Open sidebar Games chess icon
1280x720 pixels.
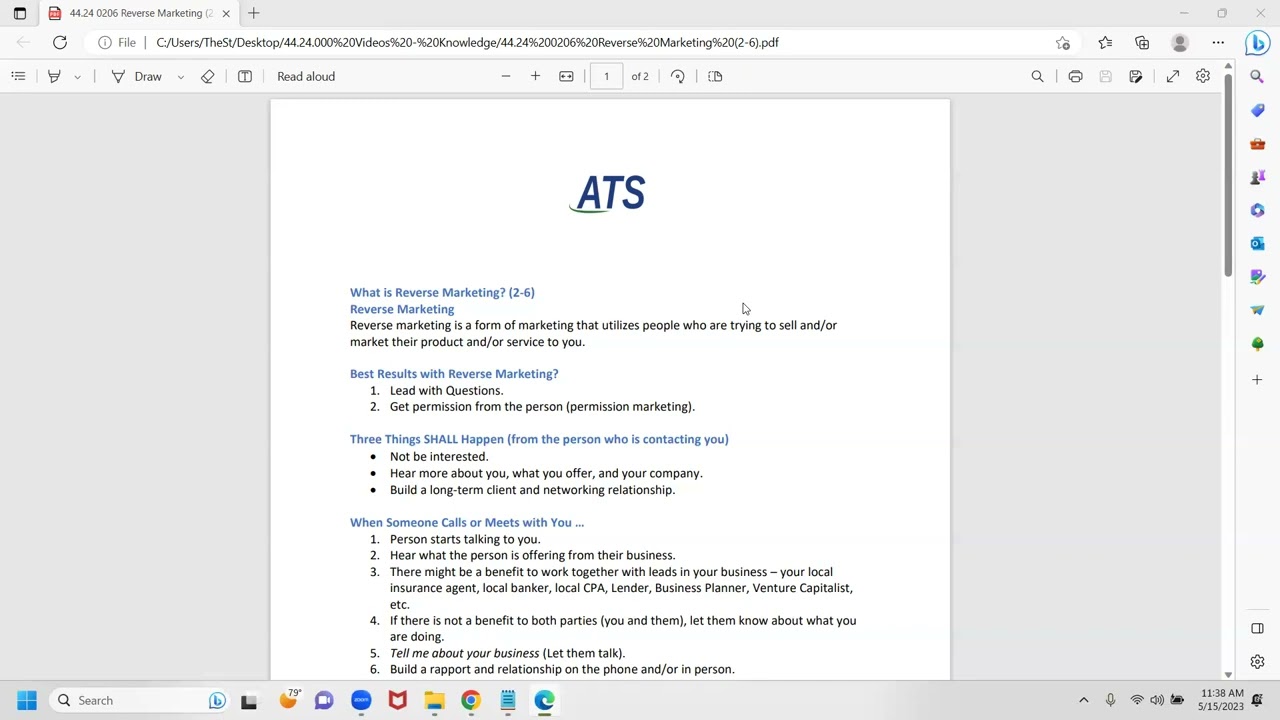(1257, 177)
